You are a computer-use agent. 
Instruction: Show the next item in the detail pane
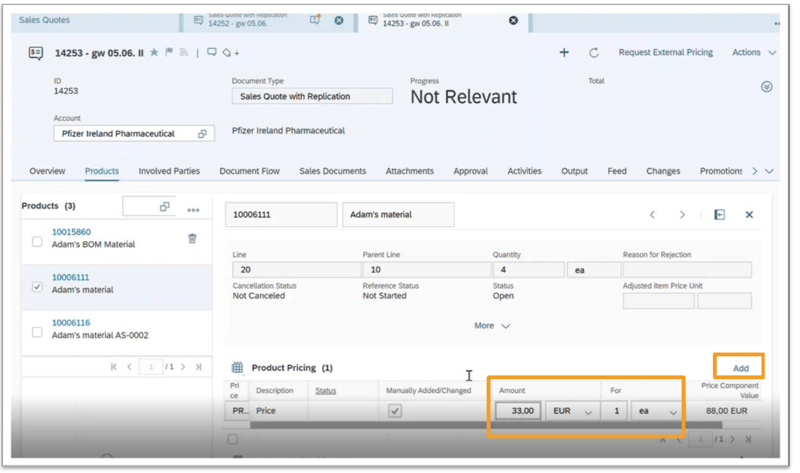coord(682,215)
